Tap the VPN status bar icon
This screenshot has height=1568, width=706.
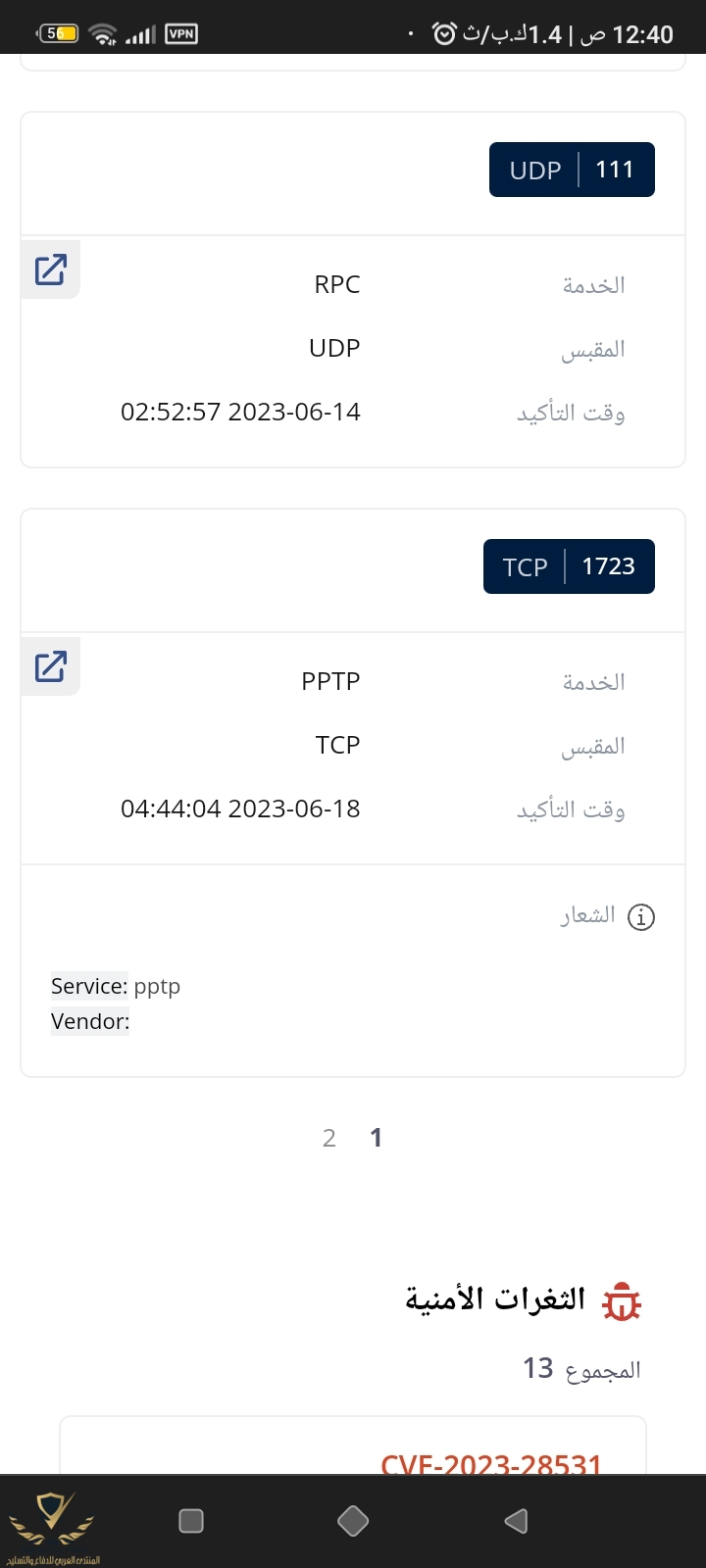click(181, 34)
